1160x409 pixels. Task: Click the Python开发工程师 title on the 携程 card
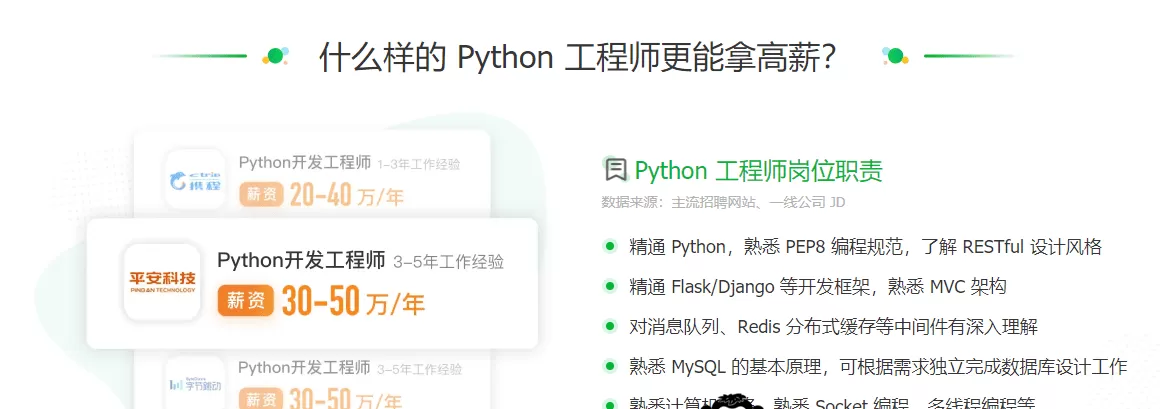coord(305,163)
